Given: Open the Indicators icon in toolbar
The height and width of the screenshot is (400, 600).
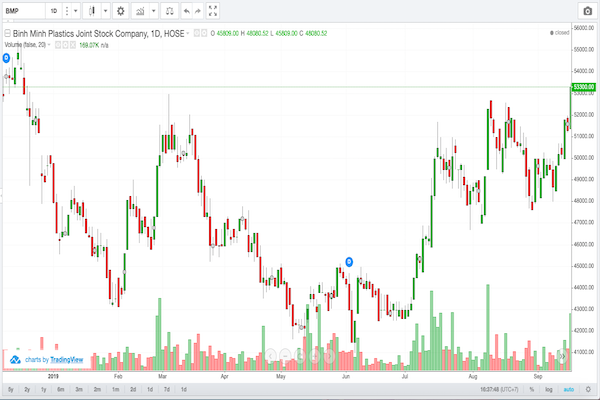Looking at the screenshot, I should coord(140,11).
